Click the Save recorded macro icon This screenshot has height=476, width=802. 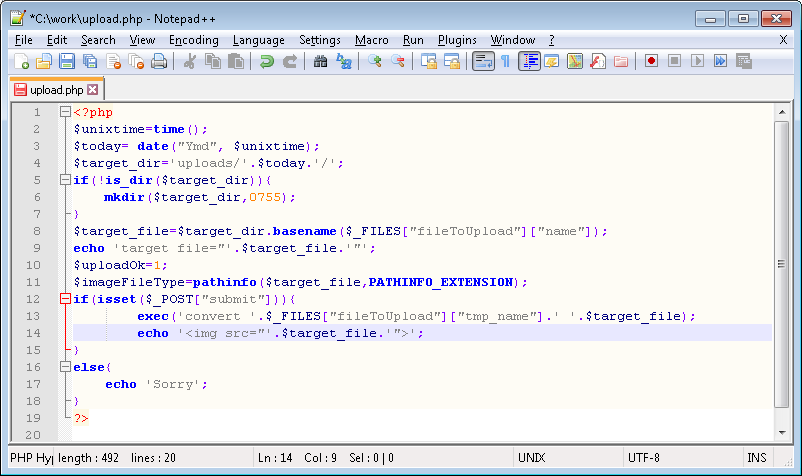[743, 61]
